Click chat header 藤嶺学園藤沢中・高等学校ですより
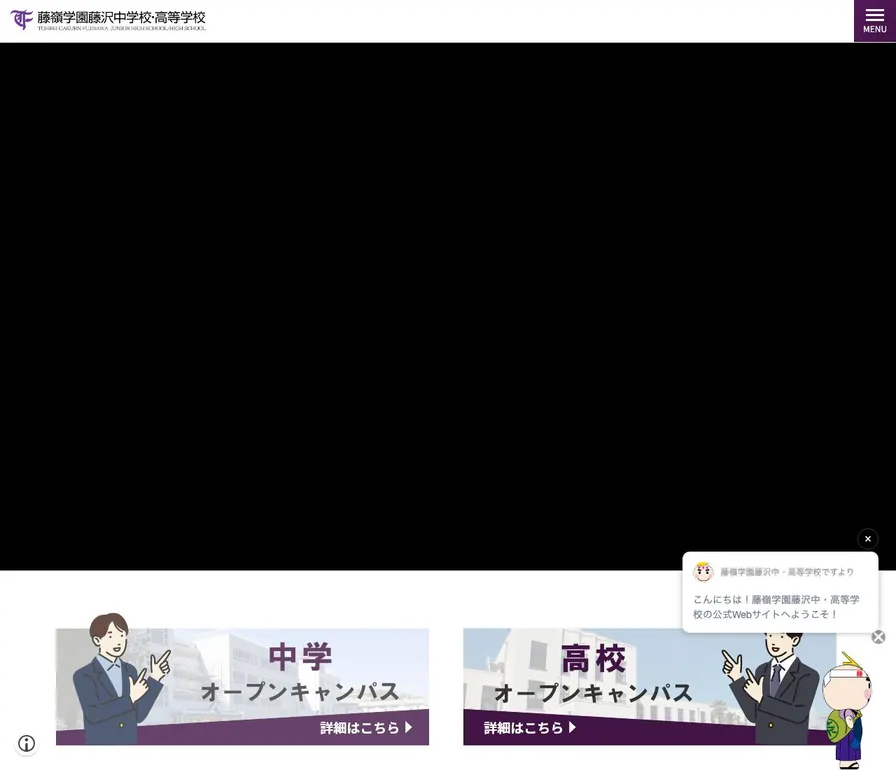Viewport: 896px width, 770px height. click(x=787, y=572)
